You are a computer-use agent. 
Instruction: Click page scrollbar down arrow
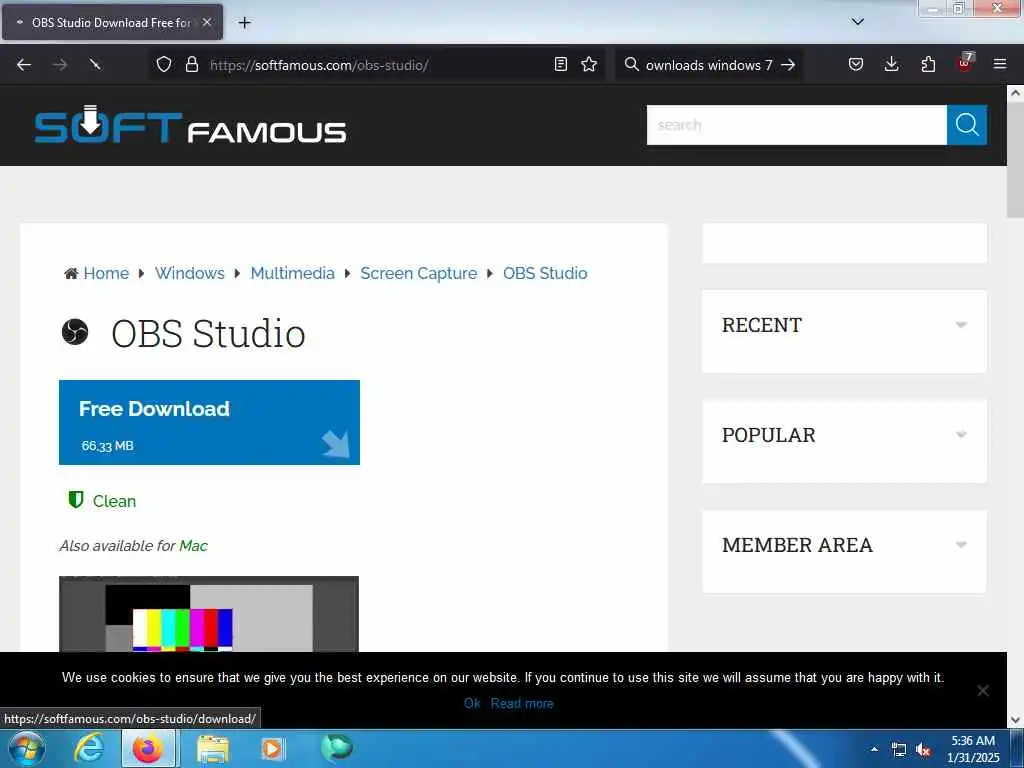point(1015,720)
